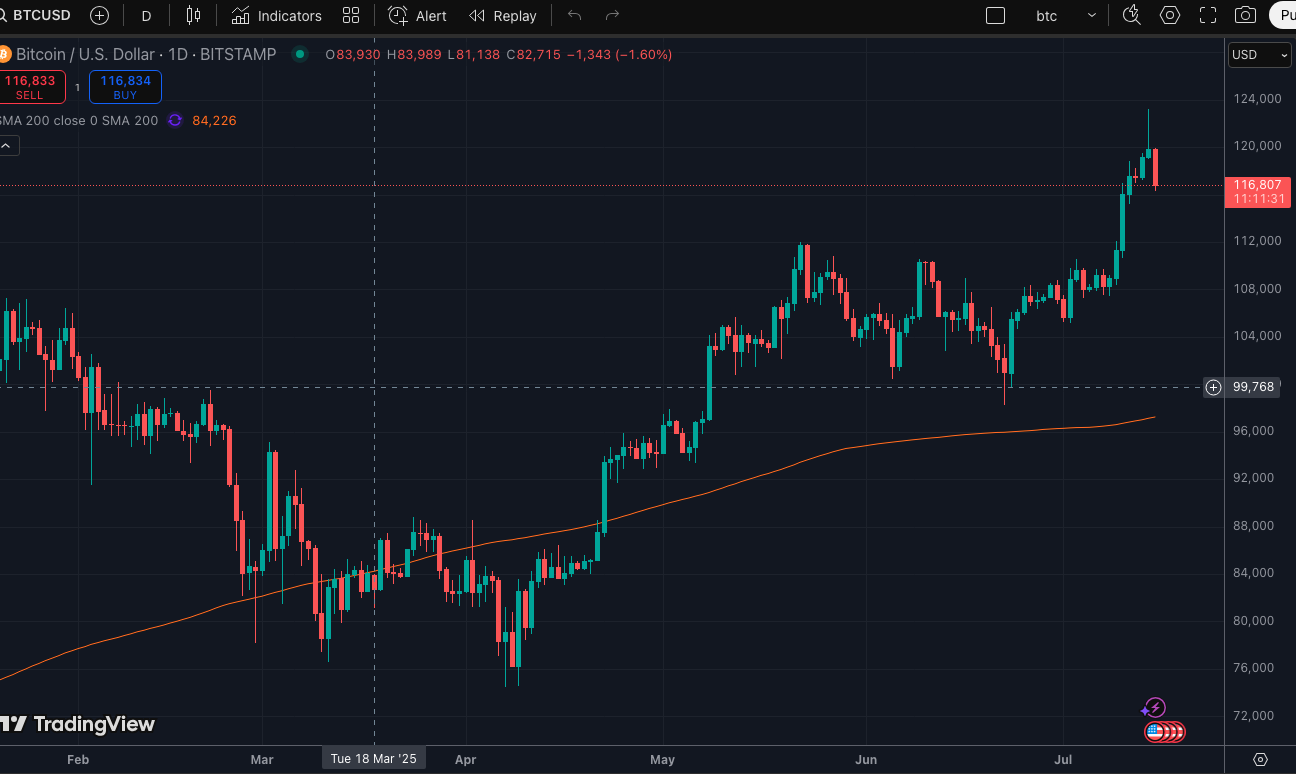Open the BTCUSD symbol search
Image resolution: width=1296 pixels, height=774 pixels.
(40, 15)
